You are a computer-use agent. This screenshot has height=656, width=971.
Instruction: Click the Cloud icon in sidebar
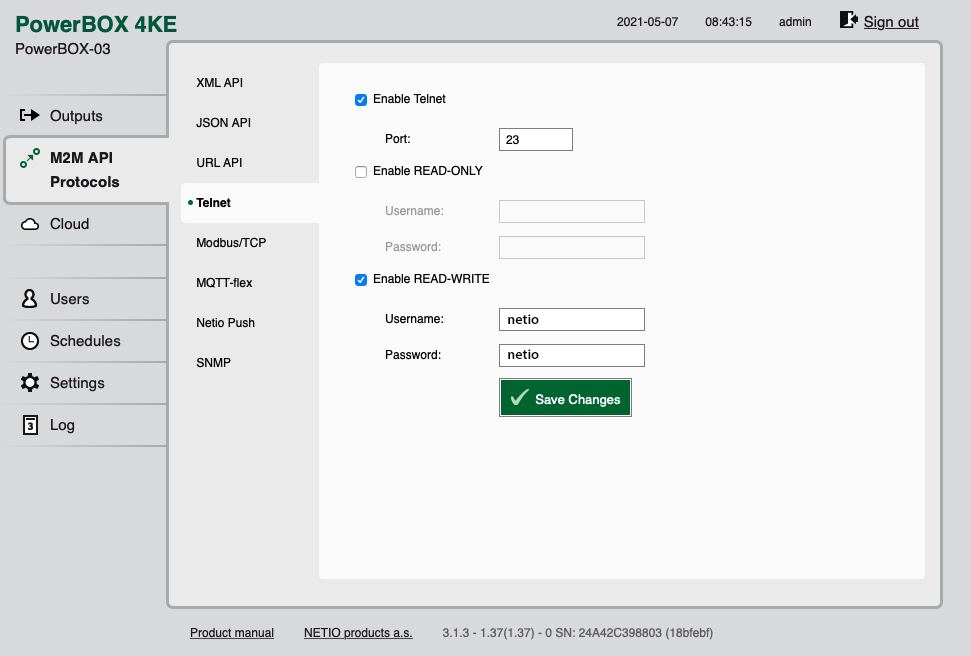(30, 224)
